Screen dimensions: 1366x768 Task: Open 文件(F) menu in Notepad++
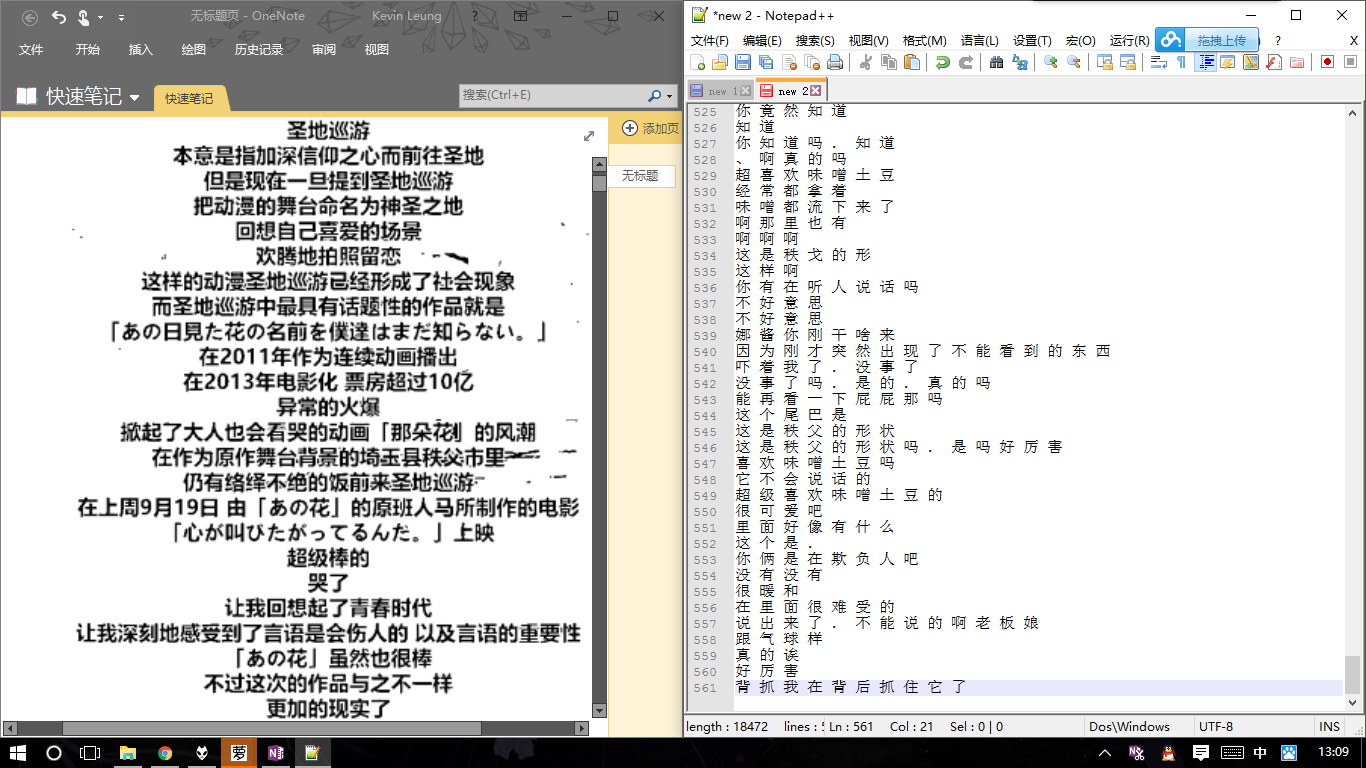click(x=709, y=41)
